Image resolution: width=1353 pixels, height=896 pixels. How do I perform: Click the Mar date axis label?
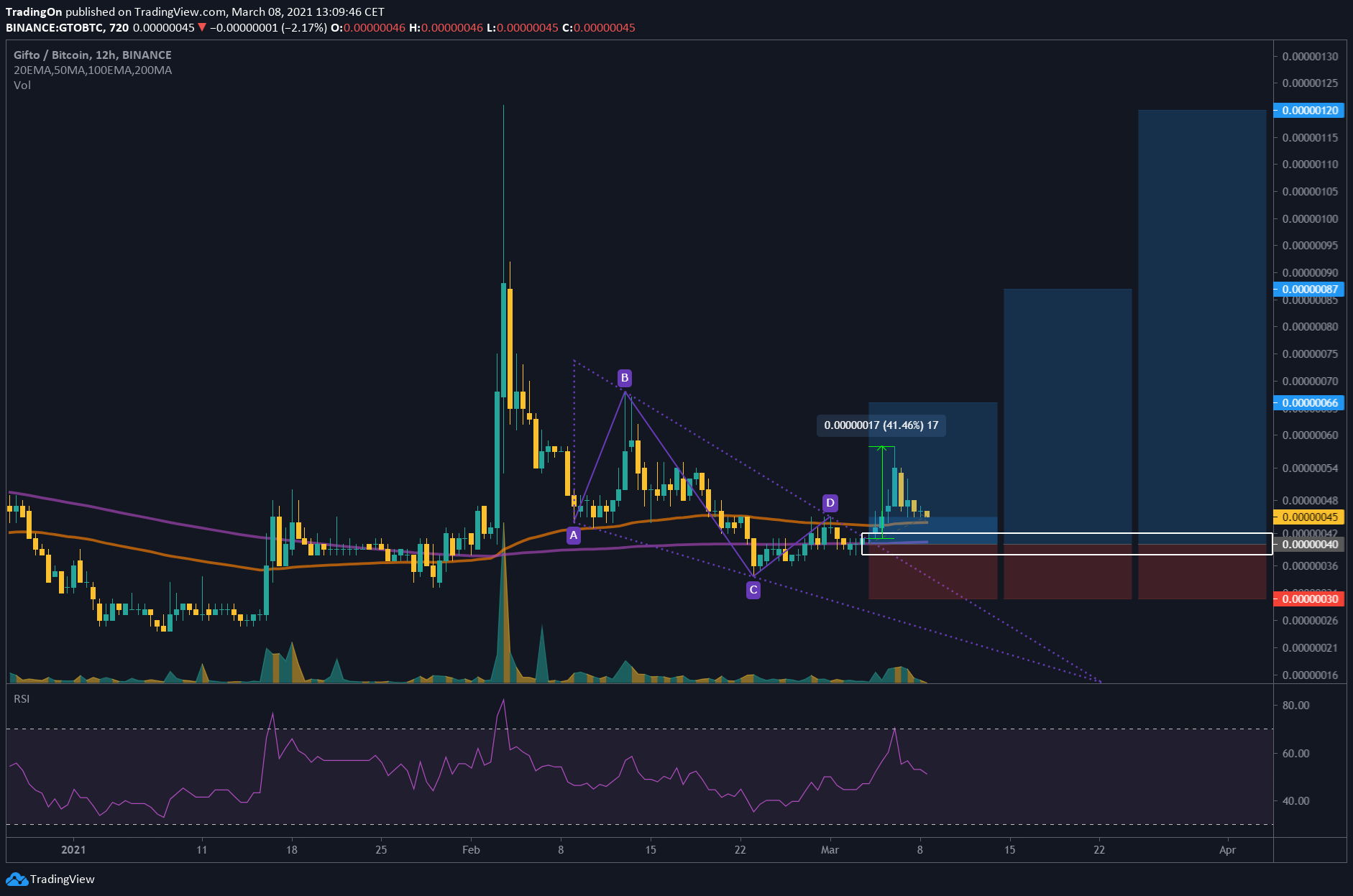(x=830, y=849)
